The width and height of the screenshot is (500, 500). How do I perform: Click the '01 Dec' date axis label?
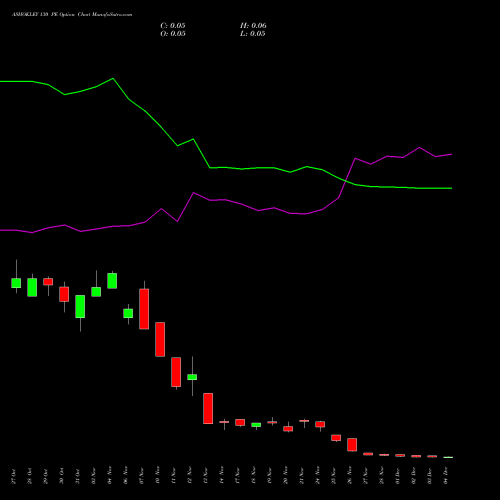(398, 476)
